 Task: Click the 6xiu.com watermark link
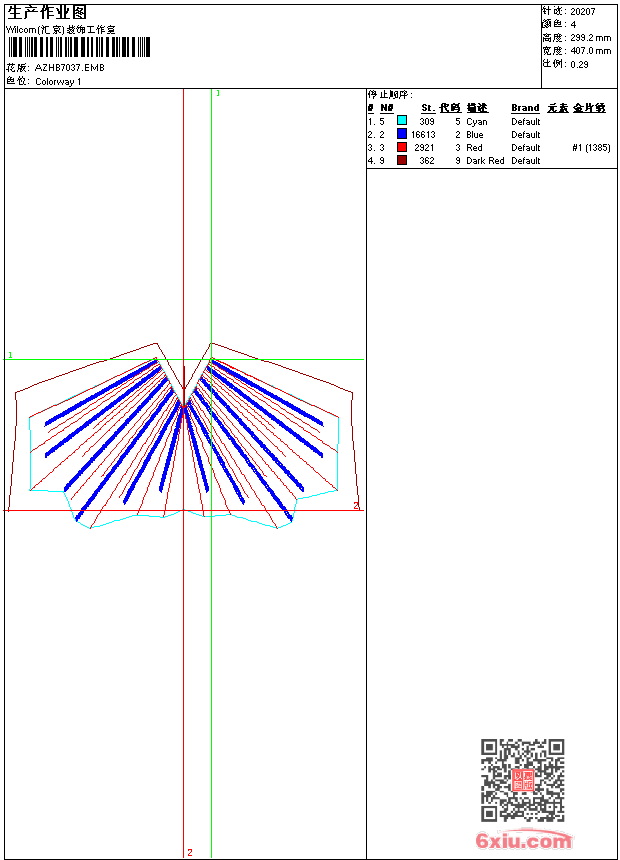(523, 840)
